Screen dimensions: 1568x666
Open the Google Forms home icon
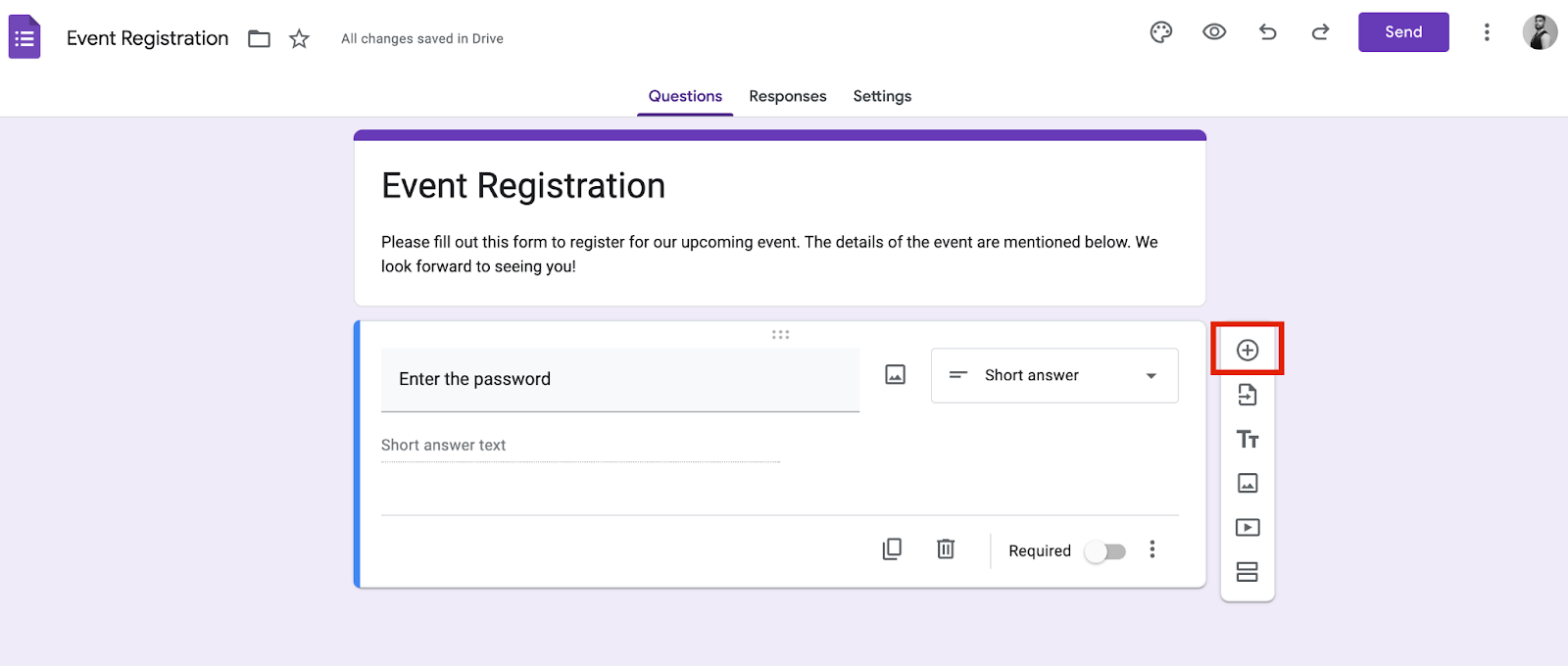24,37
